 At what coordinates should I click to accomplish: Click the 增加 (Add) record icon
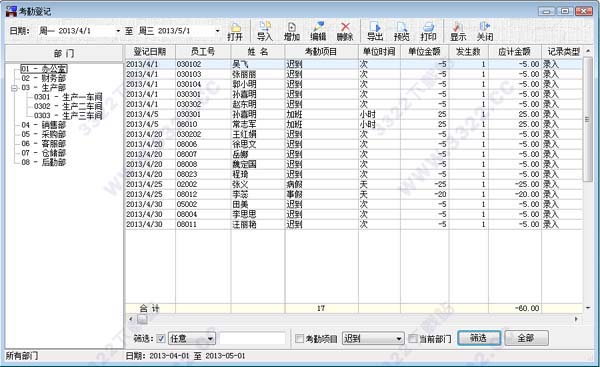(292, 31)
